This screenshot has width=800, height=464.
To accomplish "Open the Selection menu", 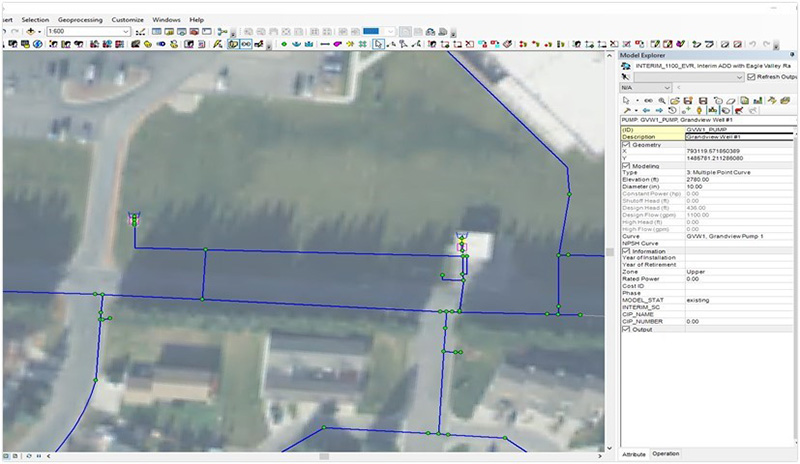I will (35, 19).
